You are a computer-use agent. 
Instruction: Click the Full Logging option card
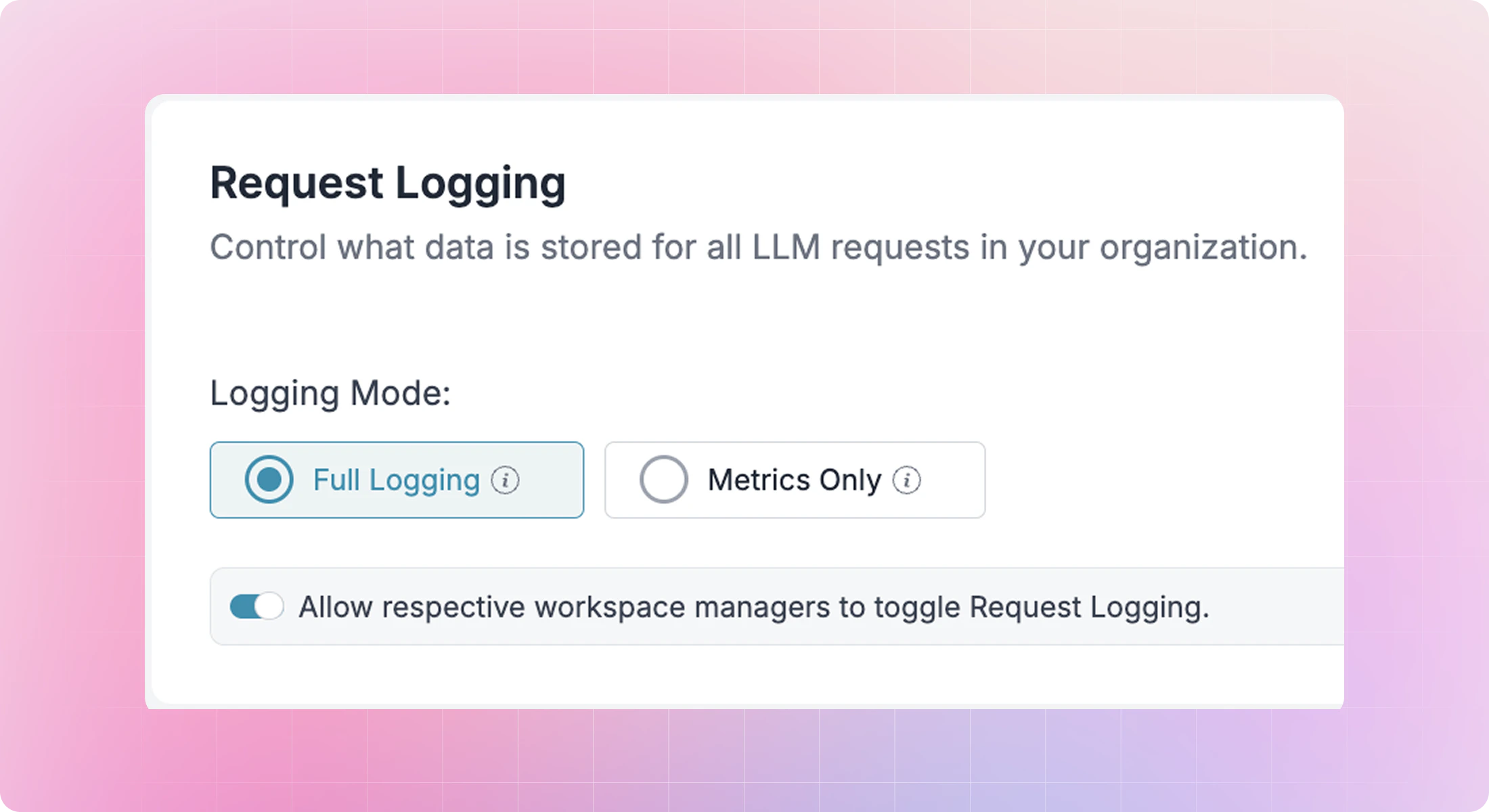click(397, 480)
